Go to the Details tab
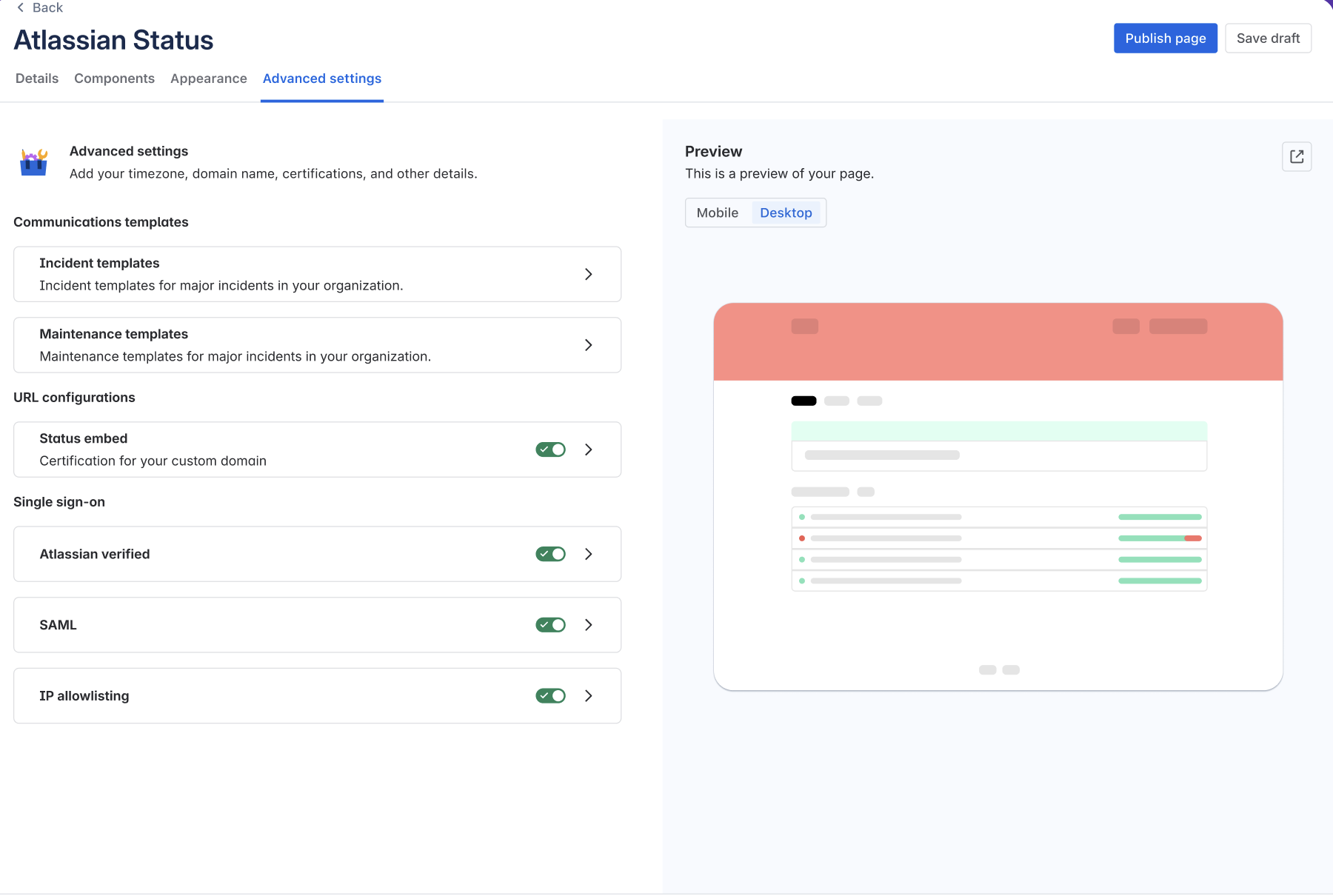 [37, 78]
